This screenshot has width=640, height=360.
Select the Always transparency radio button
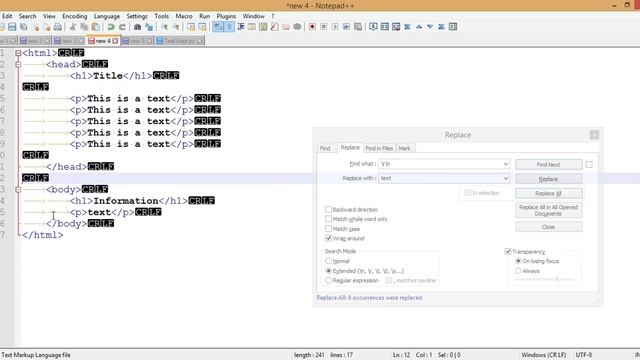pyautogui.click(x=518, y=271)
